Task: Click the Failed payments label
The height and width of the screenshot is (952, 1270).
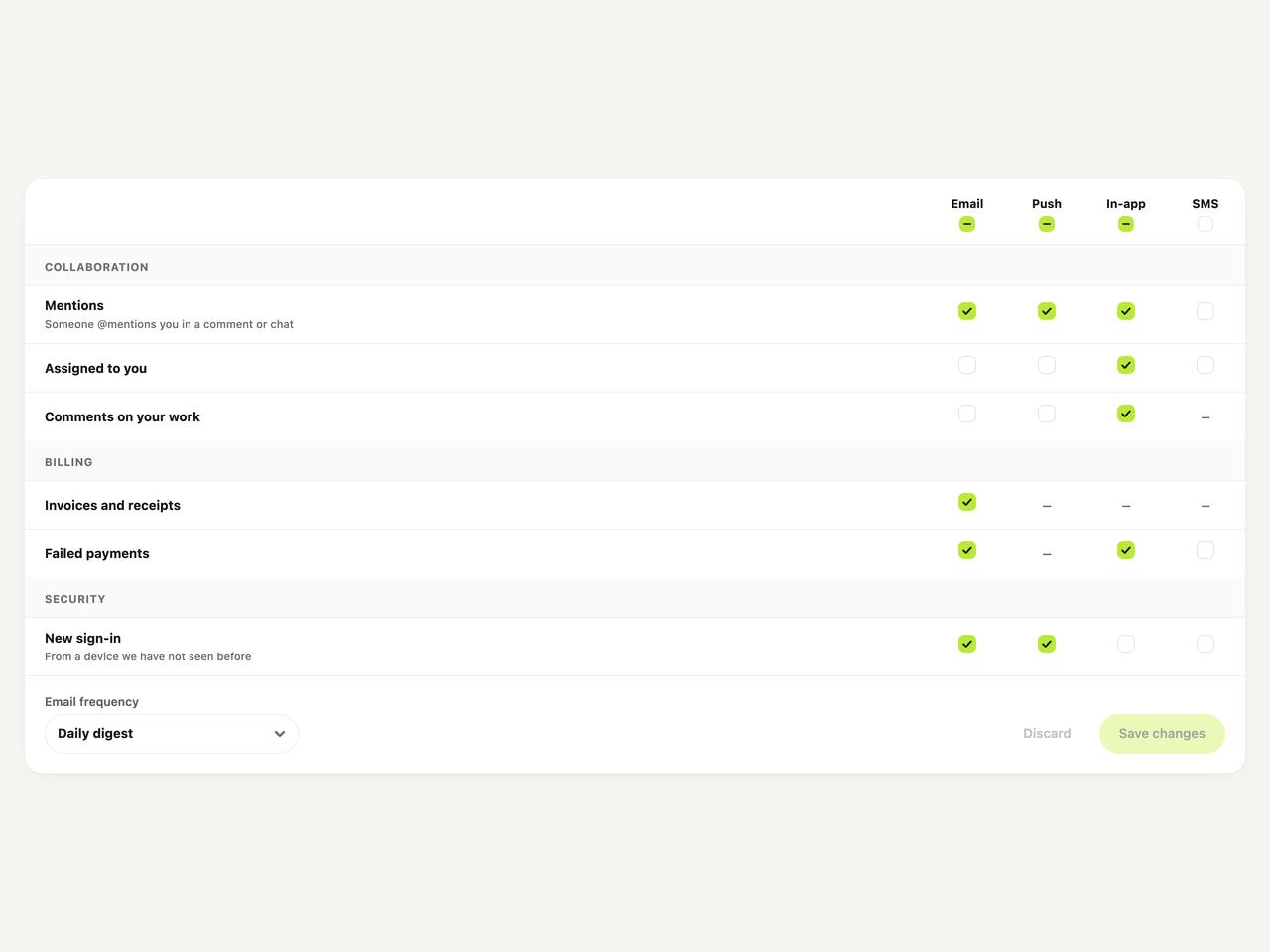Action: coord(97,554)
